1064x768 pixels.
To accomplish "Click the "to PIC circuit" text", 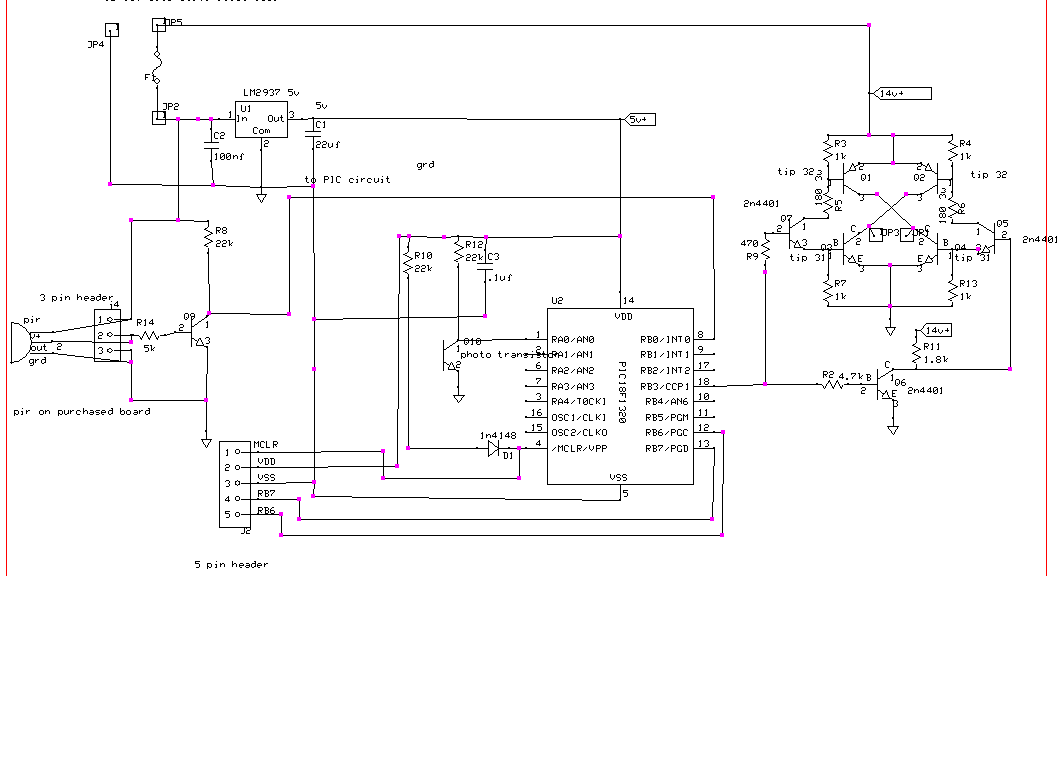I will point(347,180).
